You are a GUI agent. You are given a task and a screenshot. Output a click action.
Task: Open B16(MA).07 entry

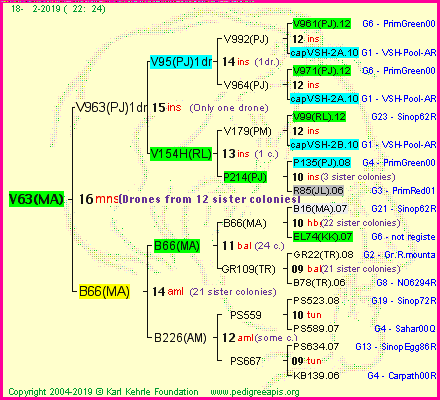[x=320, y=209]
